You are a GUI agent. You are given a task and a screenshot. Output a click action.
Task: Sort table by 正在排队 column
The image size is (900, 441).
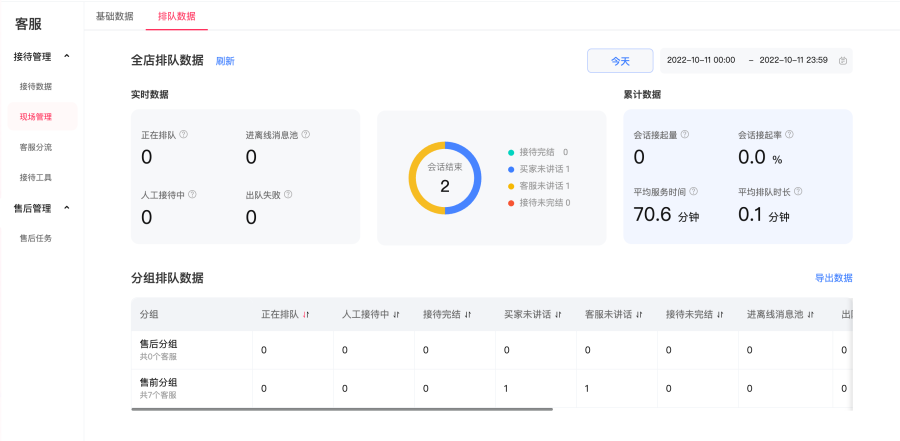point(306,315)
